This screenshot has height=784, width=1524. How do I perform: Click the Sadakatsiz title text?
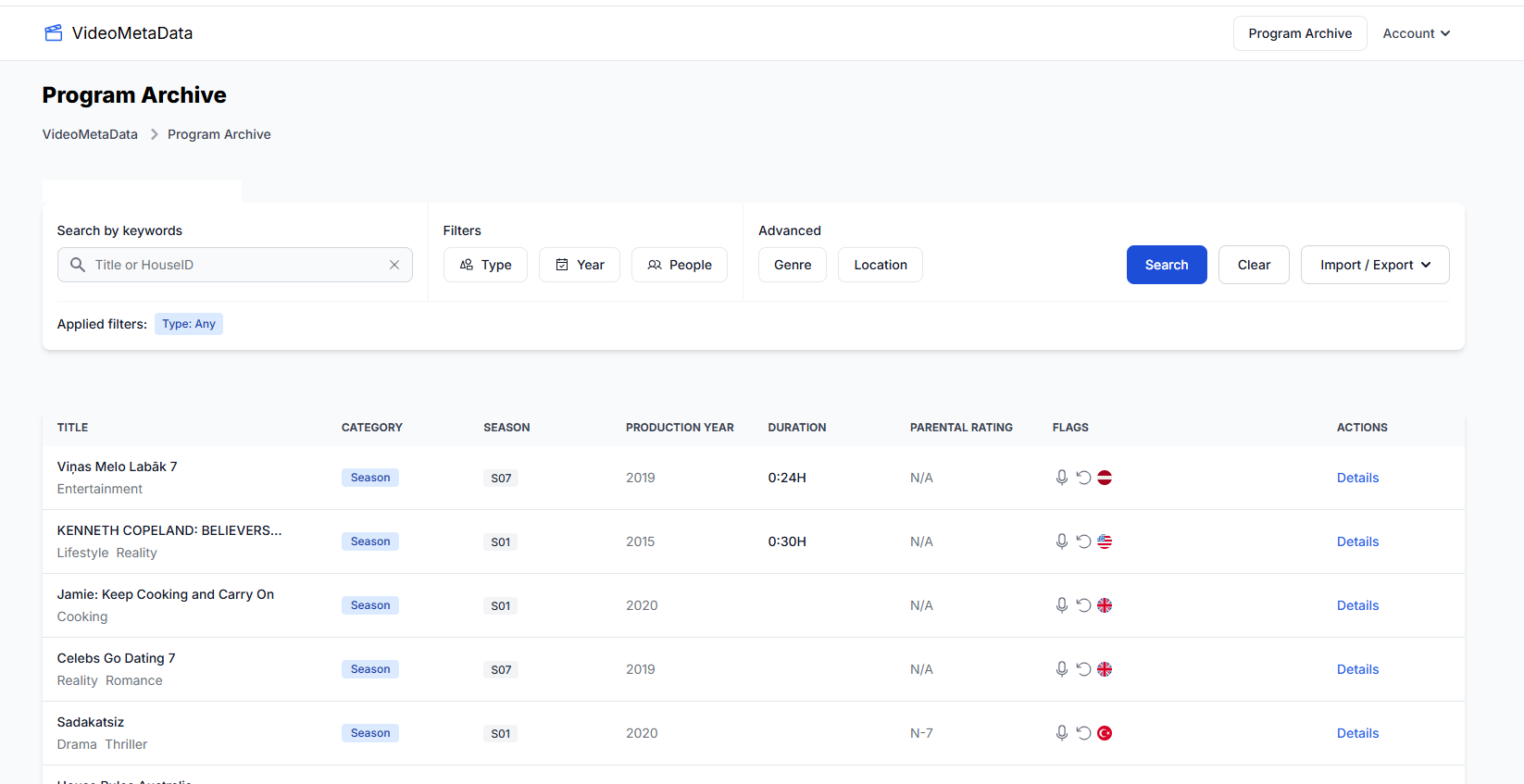[x=91, y=722]
